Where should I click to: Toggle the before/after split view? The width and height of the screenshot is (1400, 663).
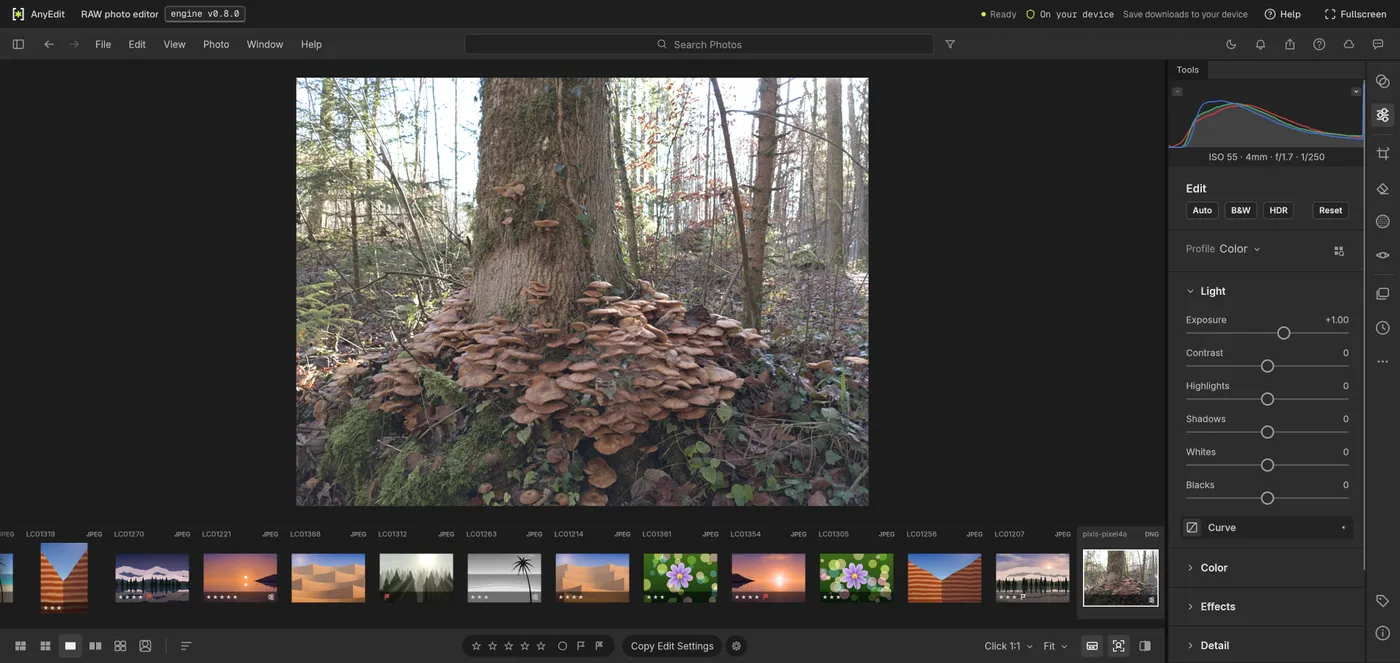tap(1145, 646)
